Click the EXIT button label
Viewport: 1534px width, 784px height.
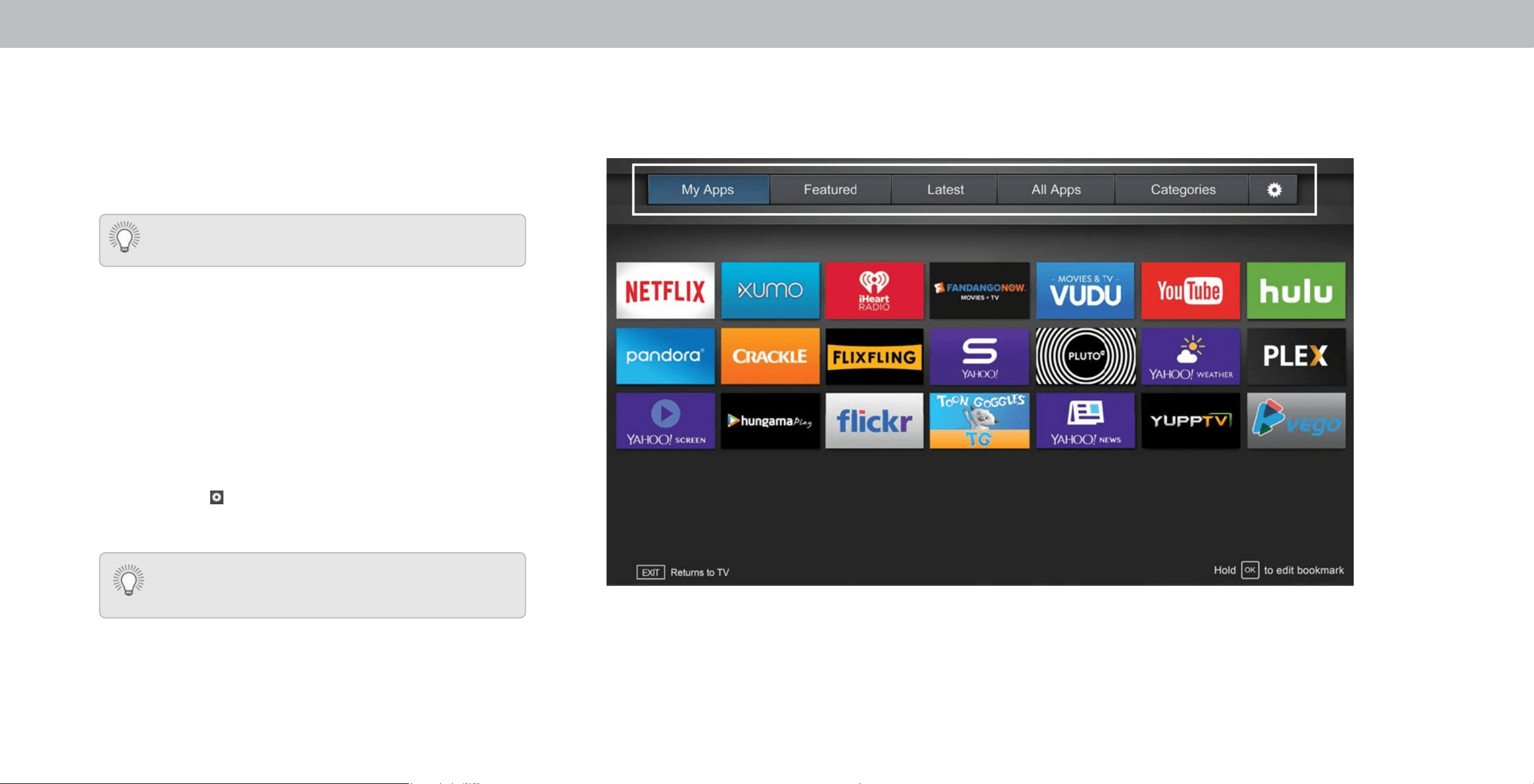click(x=650, y=573)
